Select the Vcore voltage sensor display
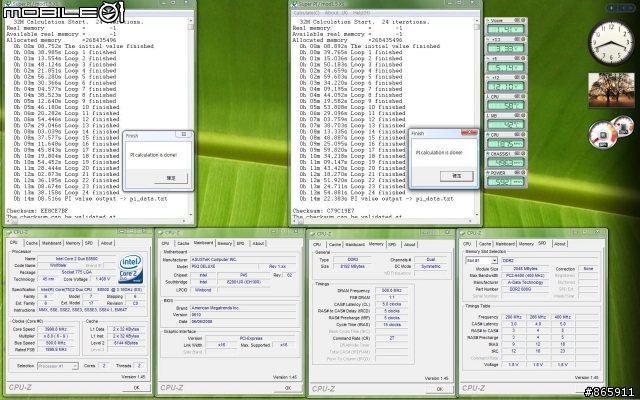 (x=505, y=29)
